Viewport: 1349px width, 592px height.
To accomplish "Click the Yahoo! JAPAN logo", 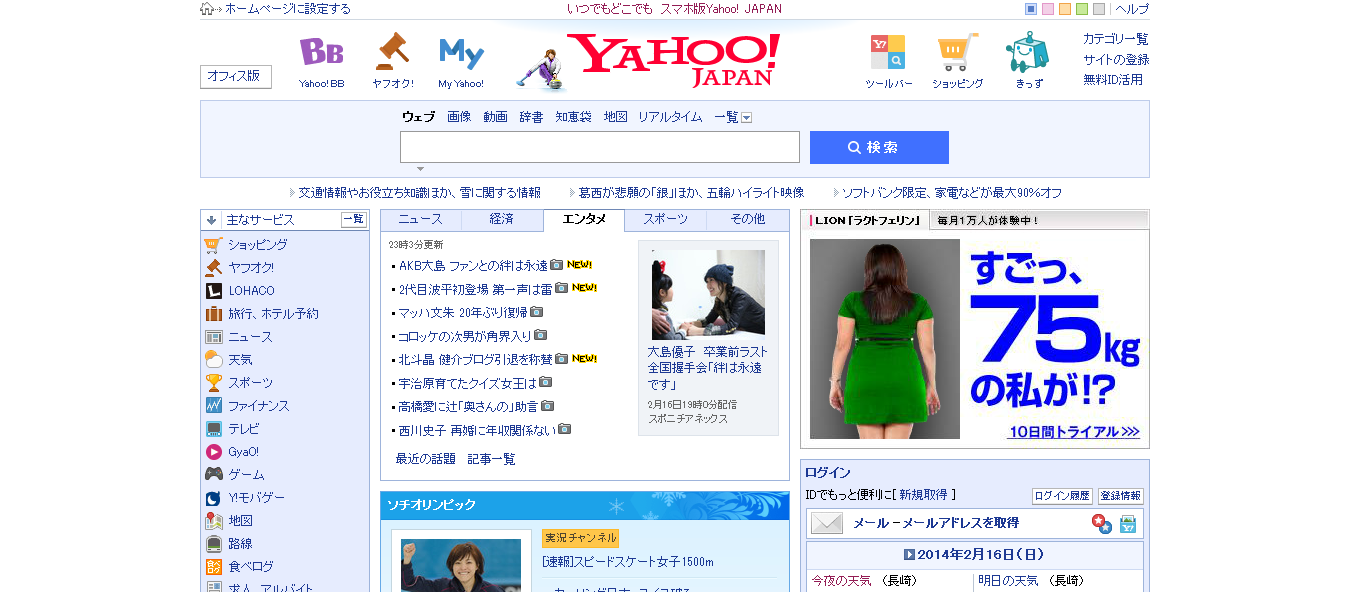I will 672,59.
